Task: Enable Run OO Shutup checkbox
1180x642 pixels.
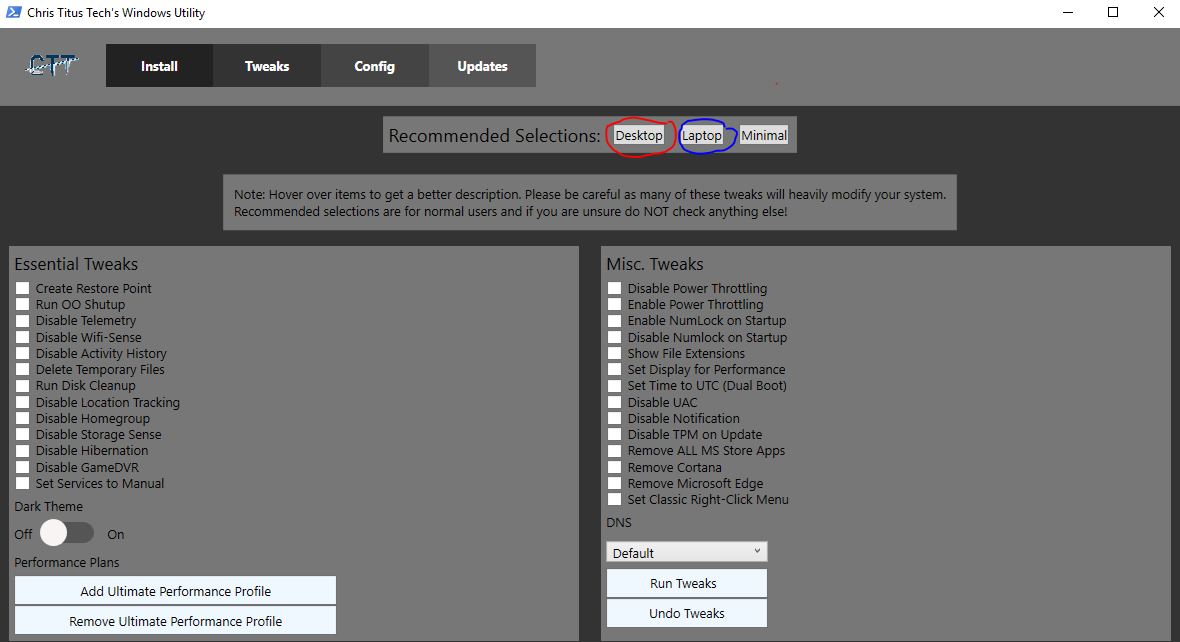Action: (x=23, y=304)
